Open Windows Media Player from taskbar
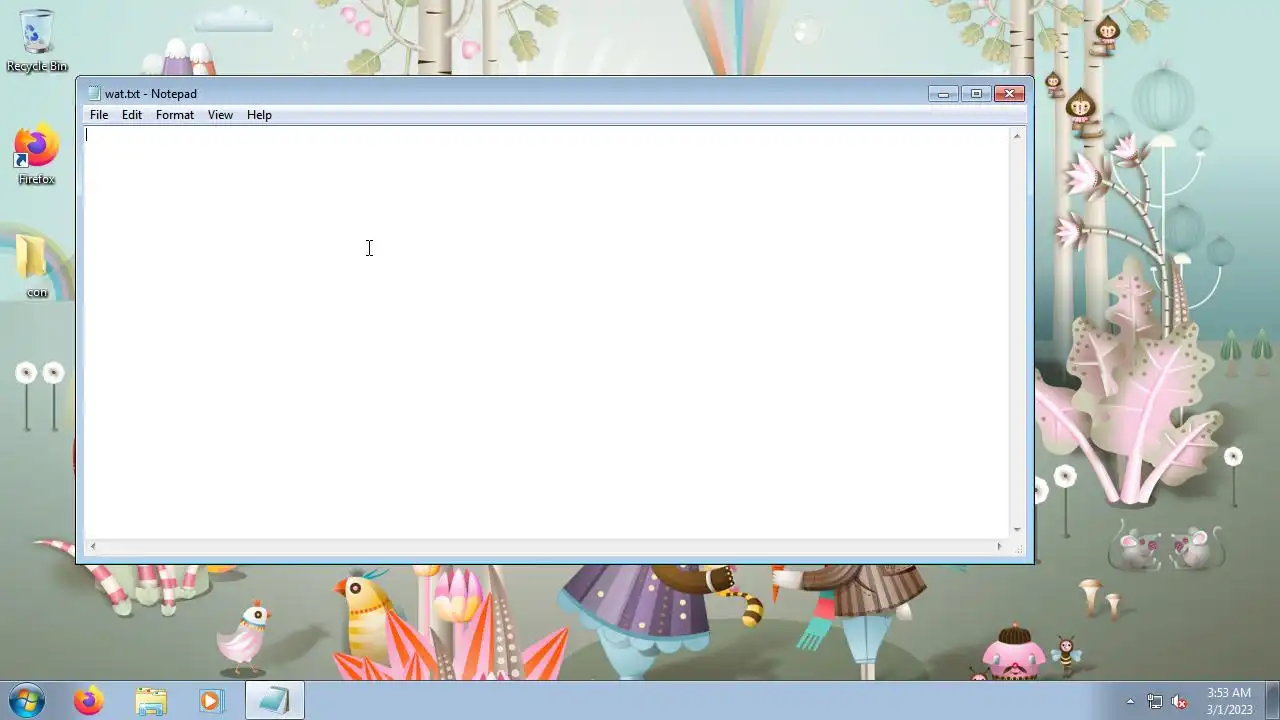The image size is (1280, 720). [x=211, y=701]
